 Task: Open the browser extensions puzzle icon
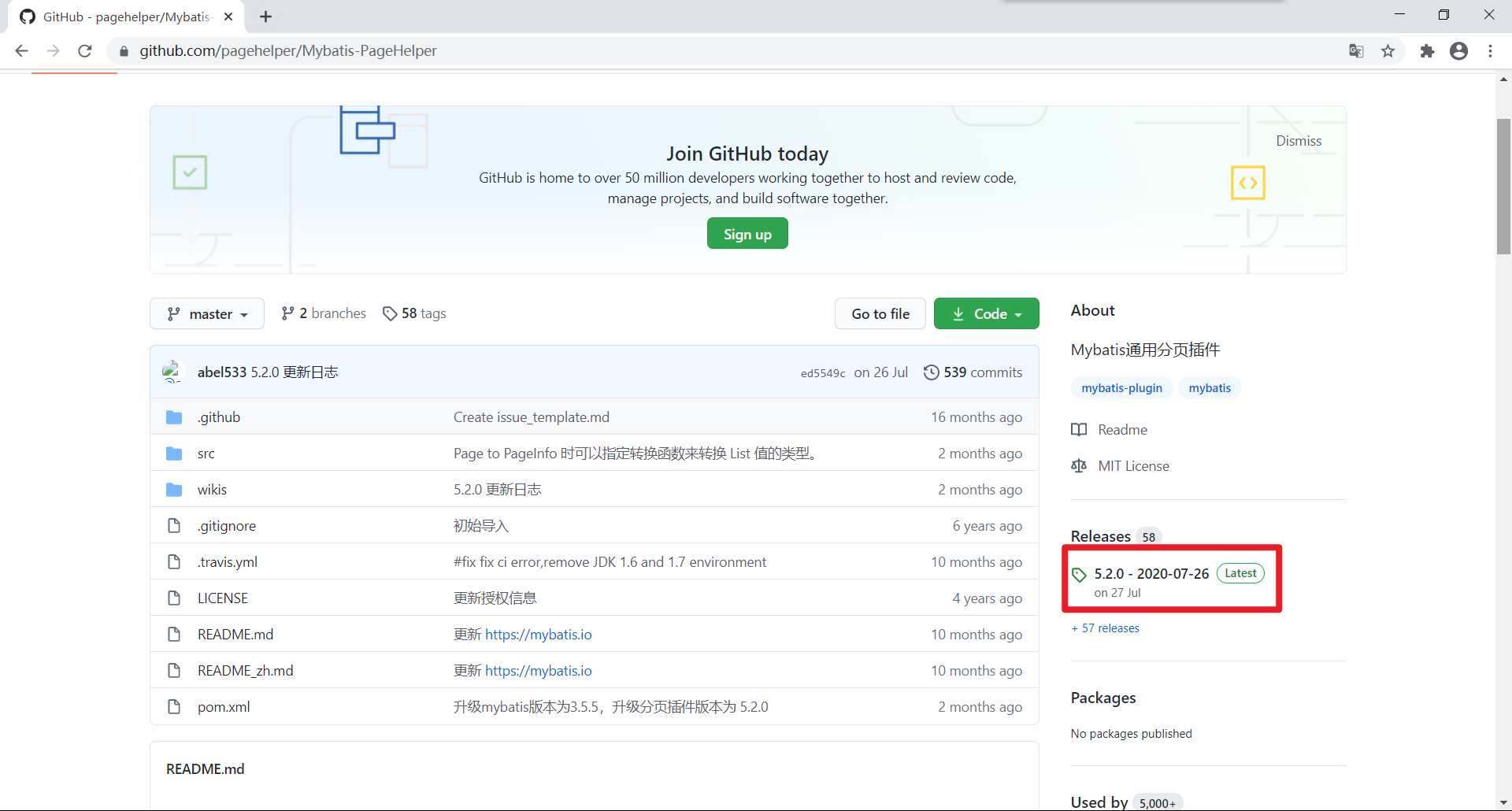(x=1427, y=51)
